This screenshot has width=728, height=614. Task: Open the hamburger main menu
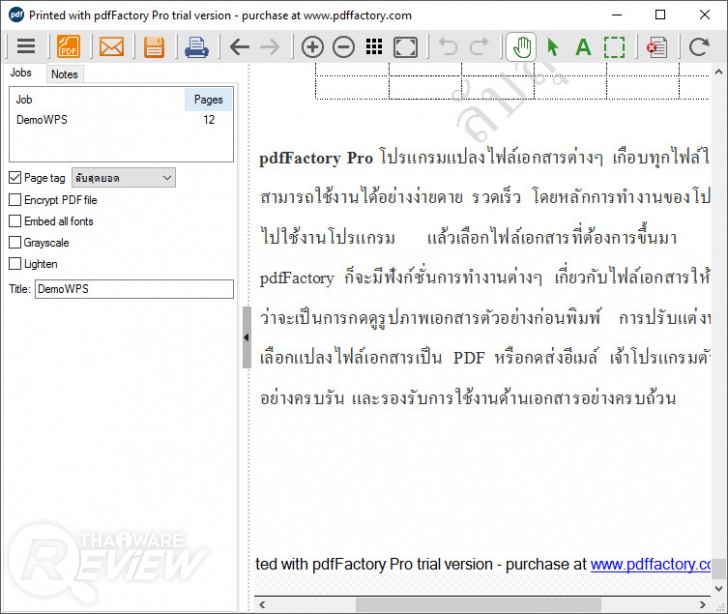[x=26, y=46]
